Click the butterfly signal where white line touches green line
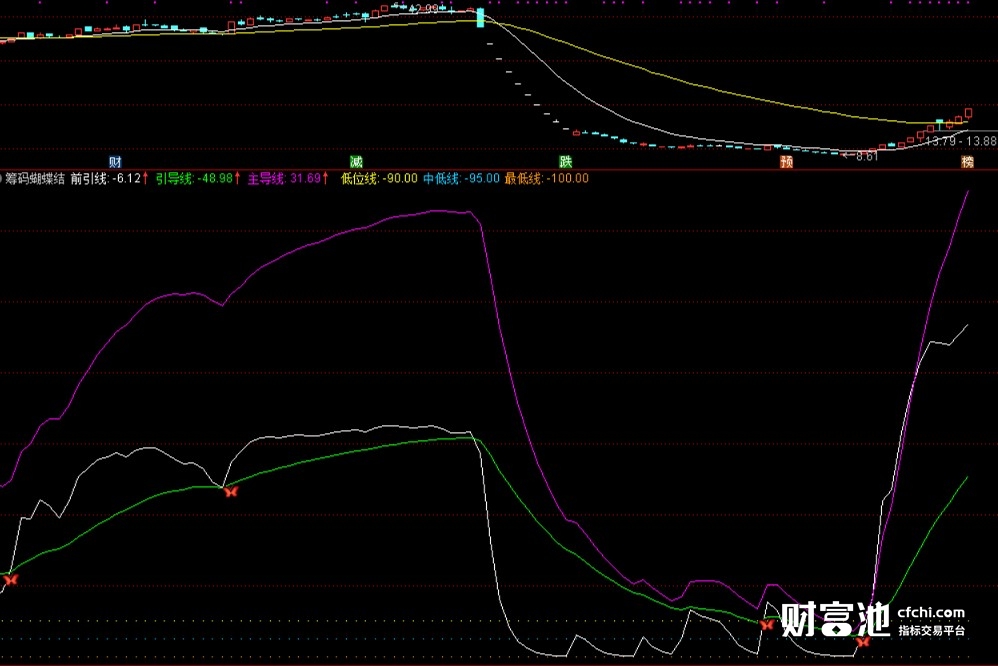This screenshot has height=666, width=998. click(x=230, y=491)
